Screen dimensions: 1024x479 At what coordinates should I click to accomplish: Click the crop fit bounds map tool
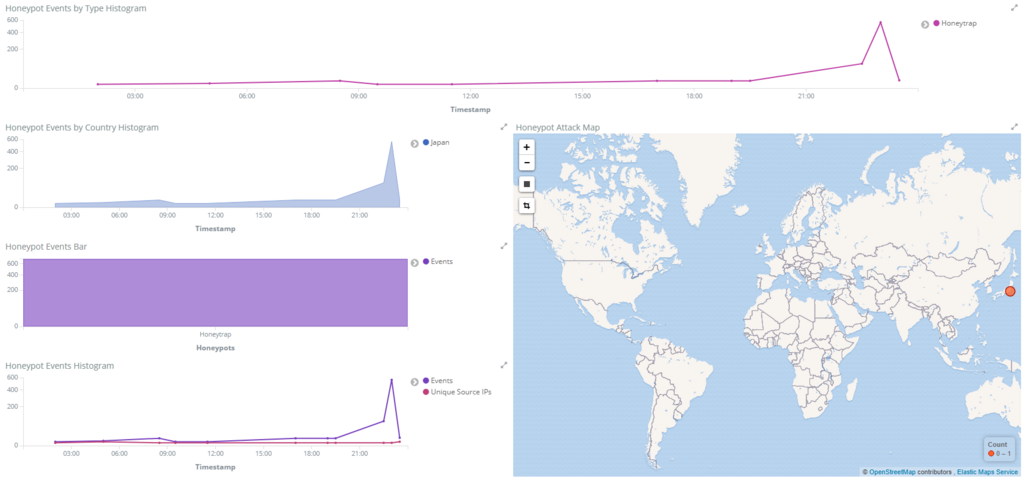[x=526, y=206]
